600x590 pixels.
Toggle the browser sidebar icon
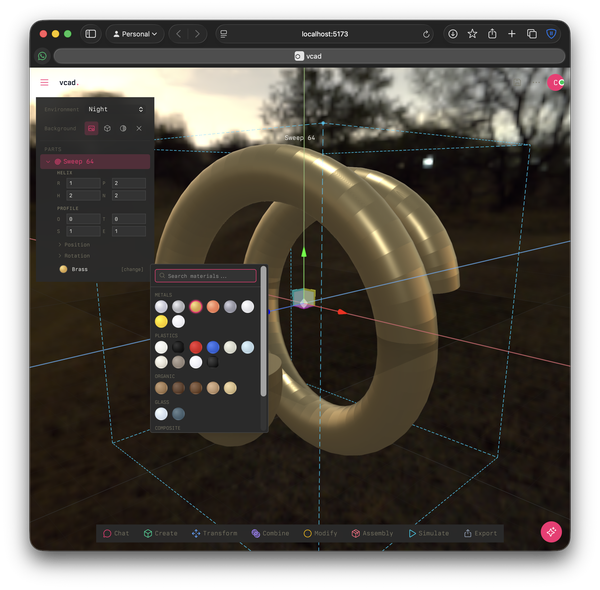(91, 34)
